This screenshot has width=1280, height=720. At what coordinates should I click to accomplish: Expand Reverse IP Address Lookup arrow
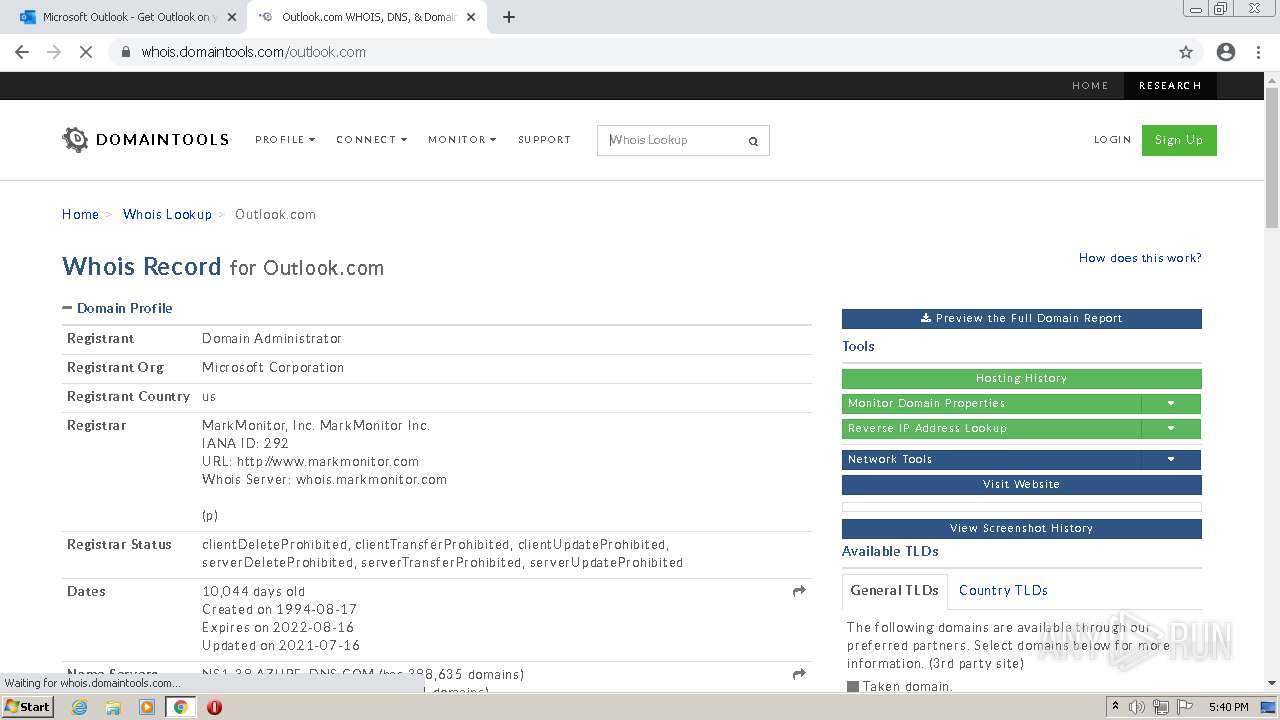click(x=1171, y=428)
